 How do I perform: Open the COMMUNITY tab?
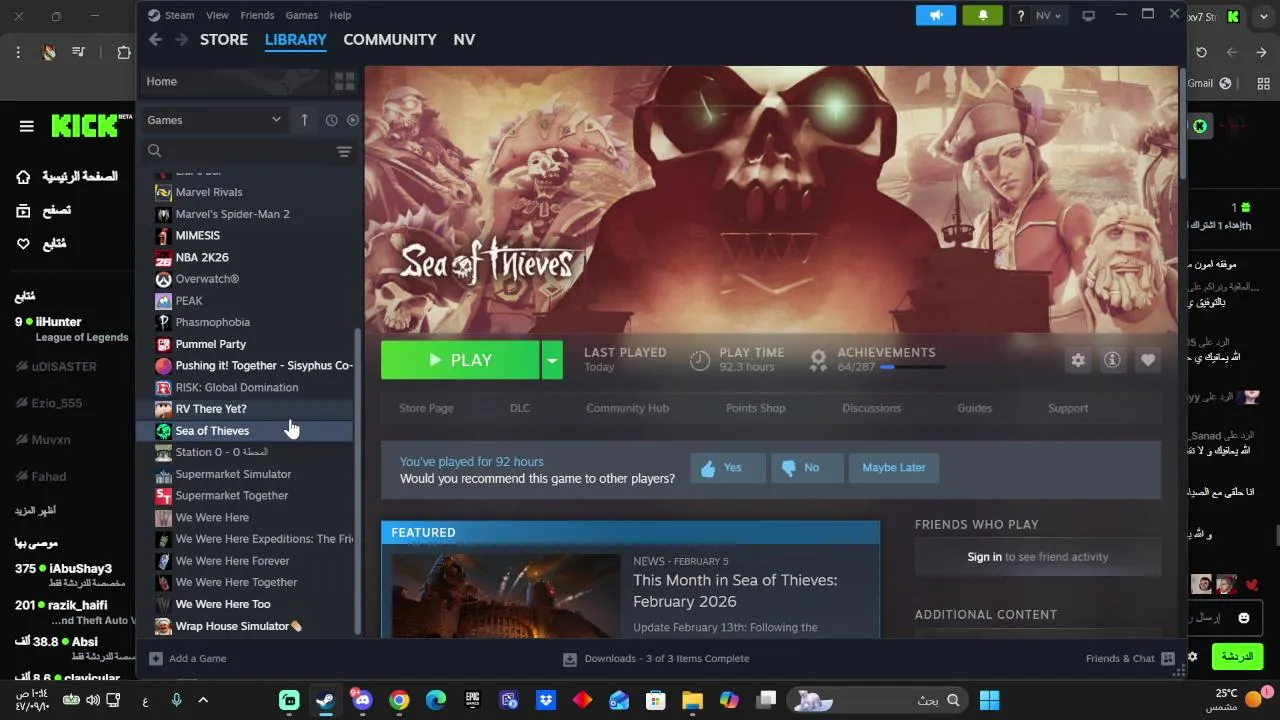click(390, 39)
